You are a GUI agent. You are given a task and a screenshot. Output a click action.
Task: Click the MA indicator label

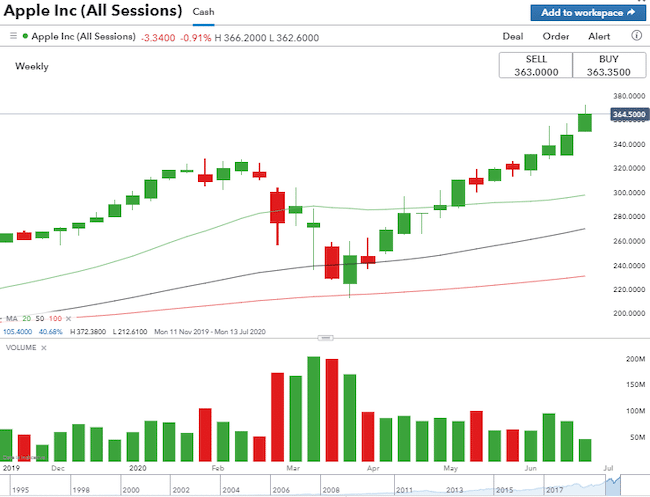(x=12, y=319)
